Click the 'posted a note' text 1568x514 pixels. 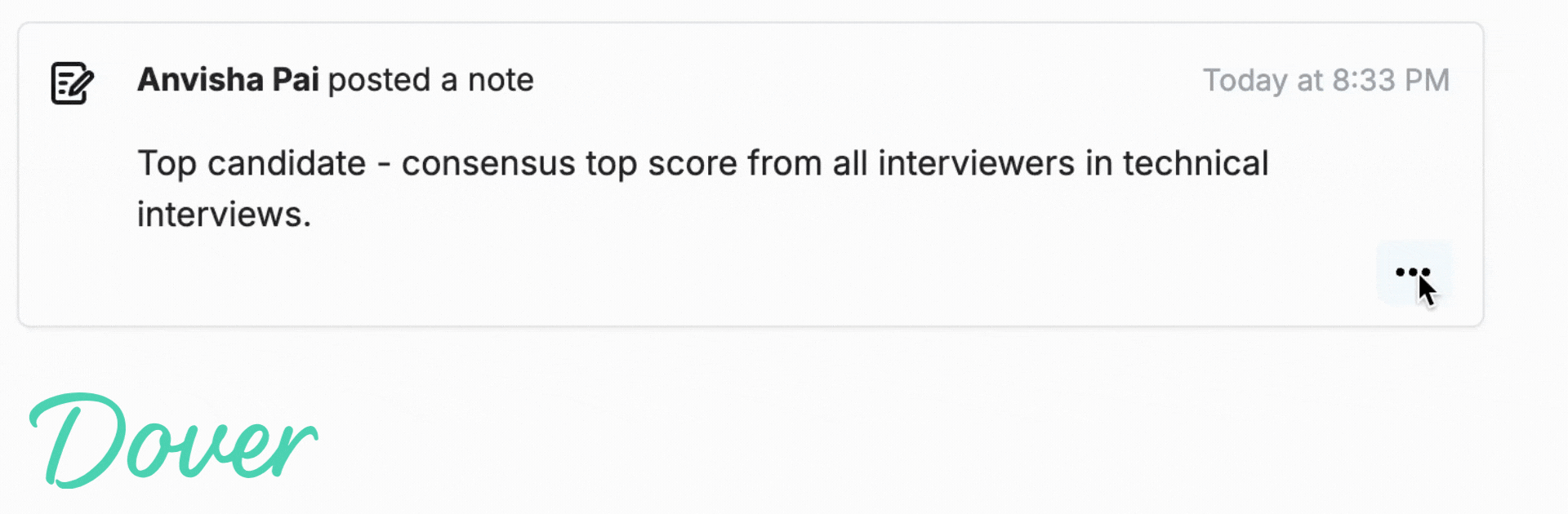pyautogui.click(x=430, y=80)
